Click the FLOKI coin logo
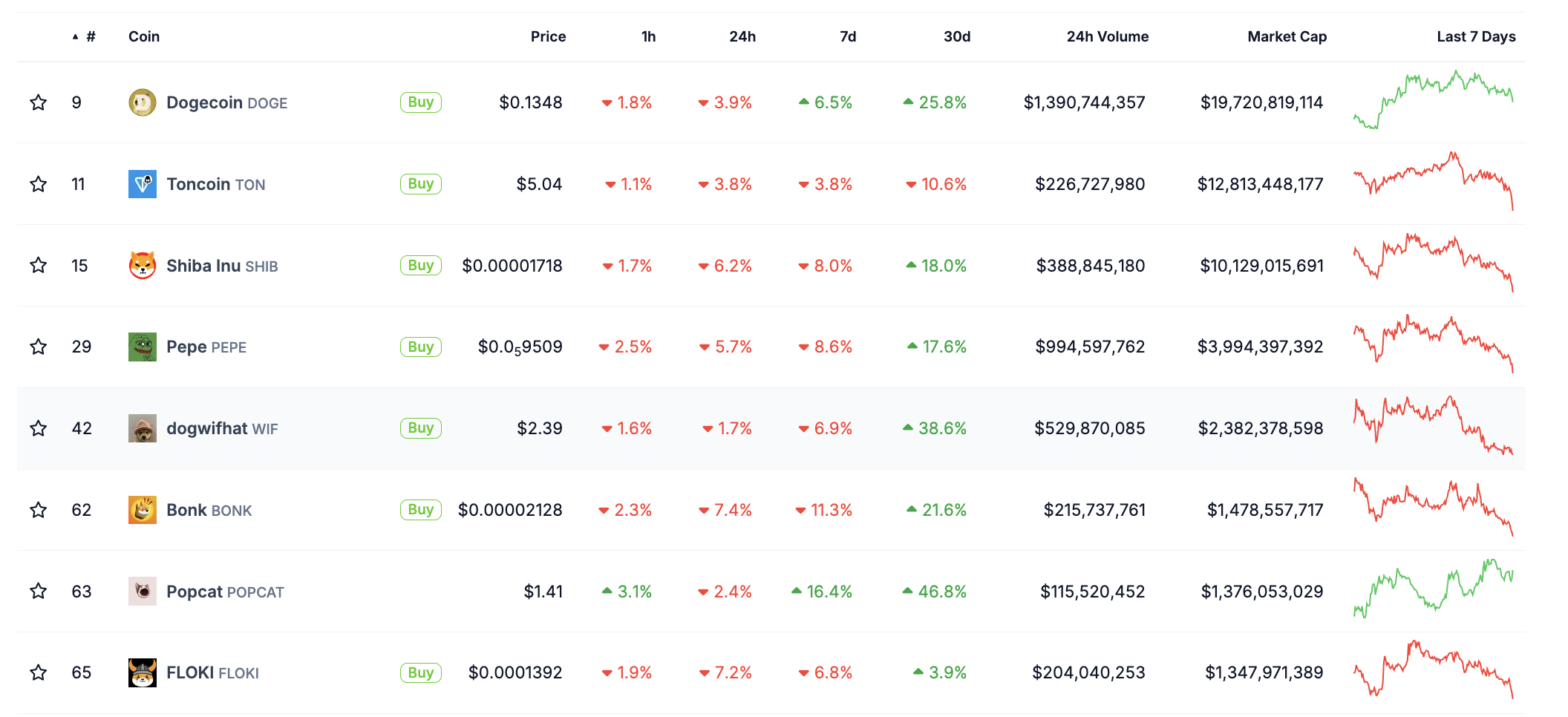The height and width of the screenshot is (717, 1568). (x=142, y=672)
